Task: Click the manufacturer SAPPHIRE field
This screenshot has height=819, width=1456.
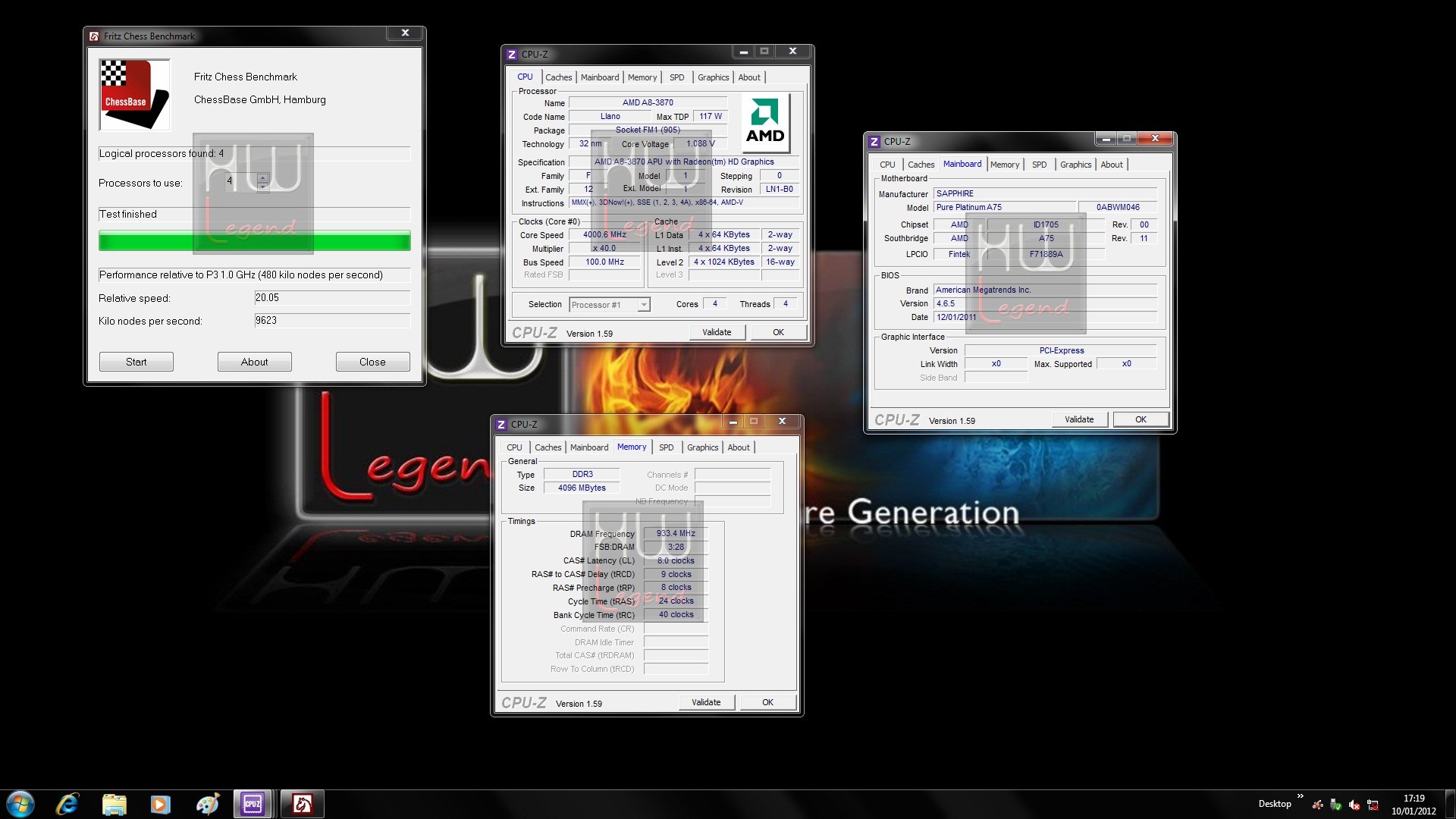Action: click(x=1046, y=194)
